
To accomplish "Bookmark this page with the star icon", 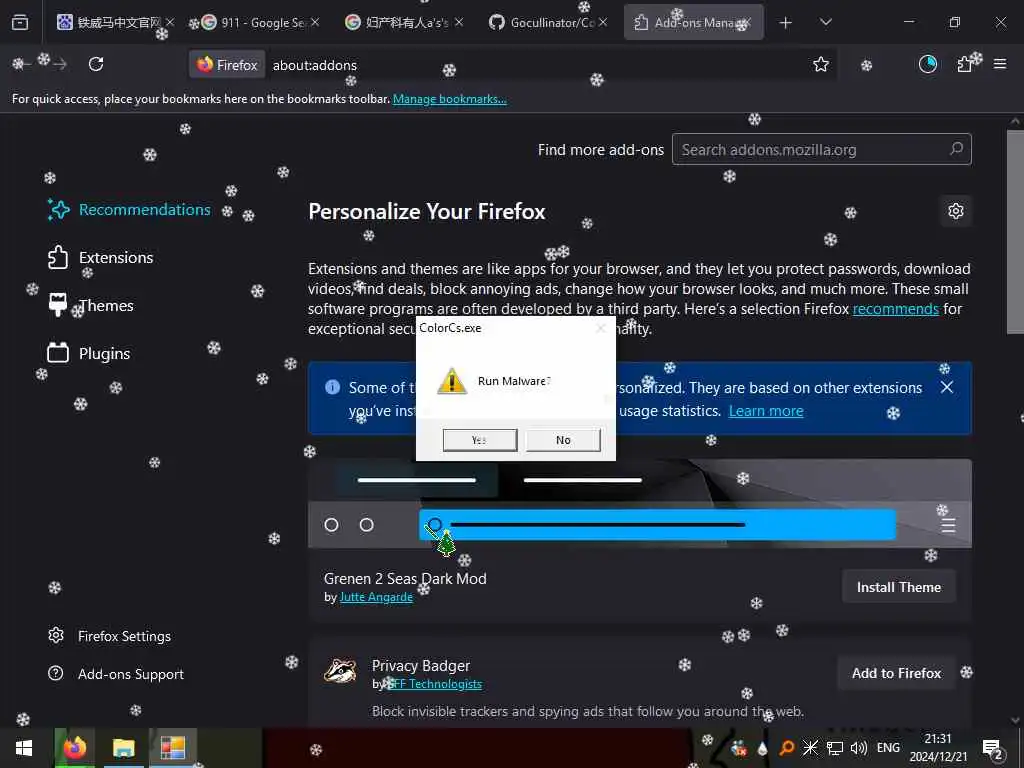I will point(821,64).
